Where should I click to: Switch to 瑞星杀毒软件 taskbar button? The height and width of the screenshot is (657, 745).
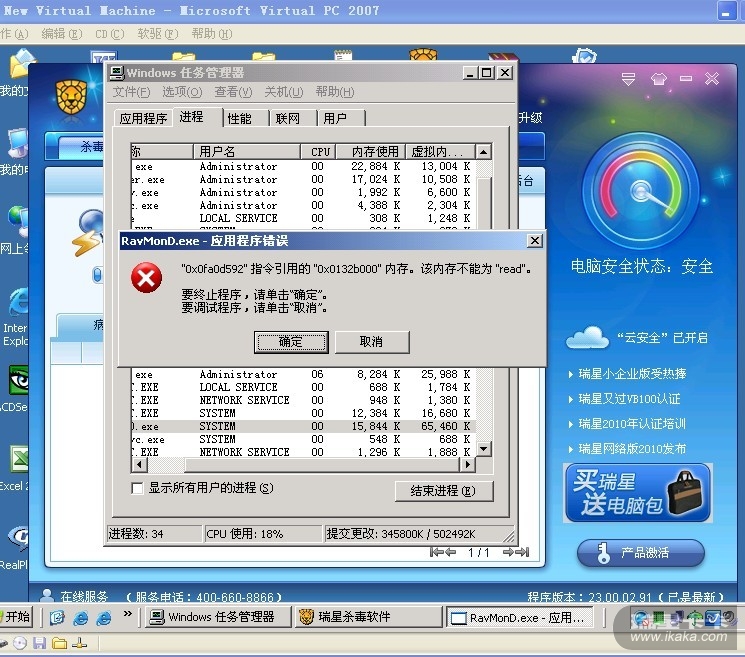tap(367, 617)
